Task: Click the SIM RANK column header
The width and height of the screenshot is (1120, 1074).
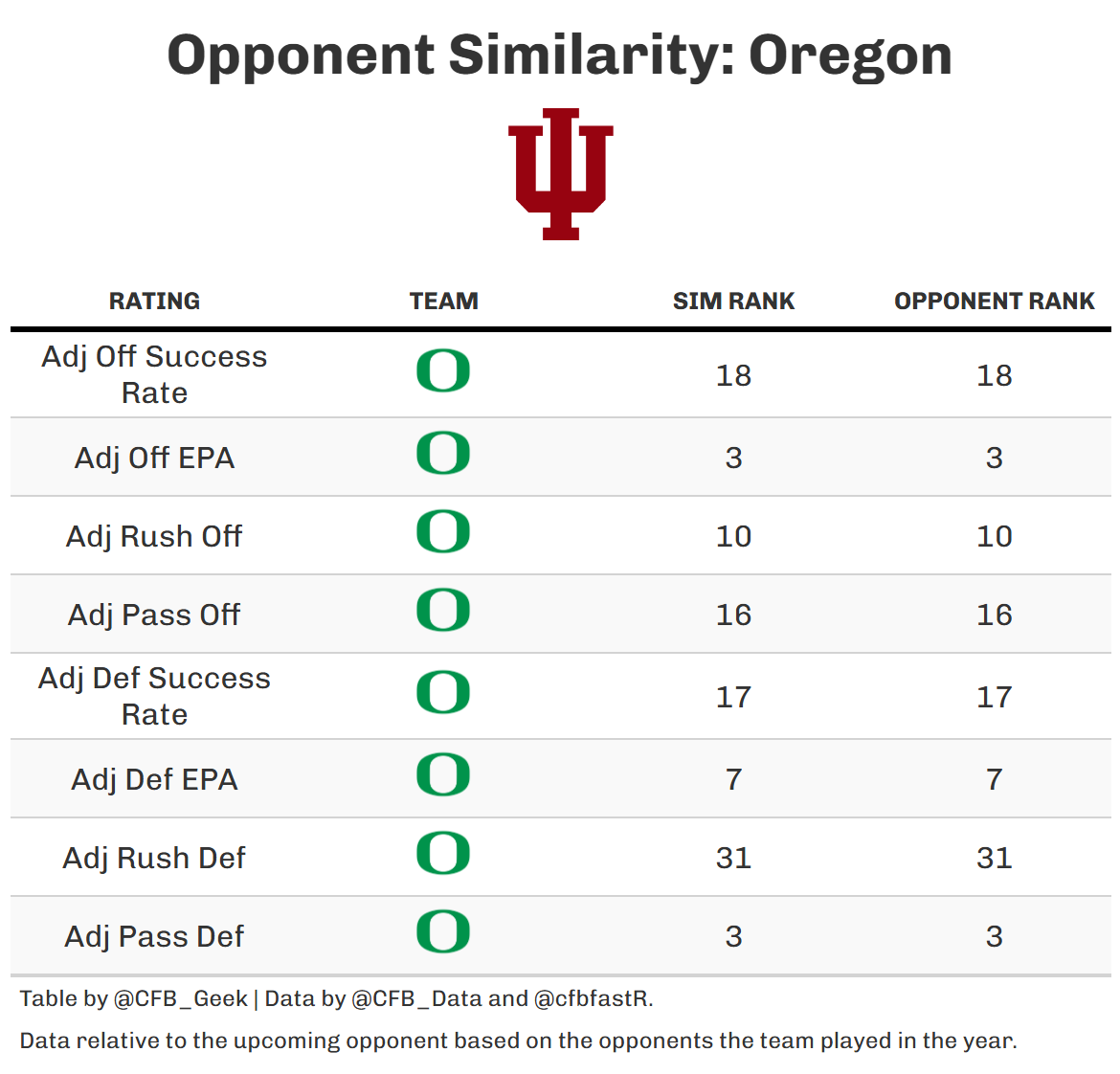Action: [733, 302]
